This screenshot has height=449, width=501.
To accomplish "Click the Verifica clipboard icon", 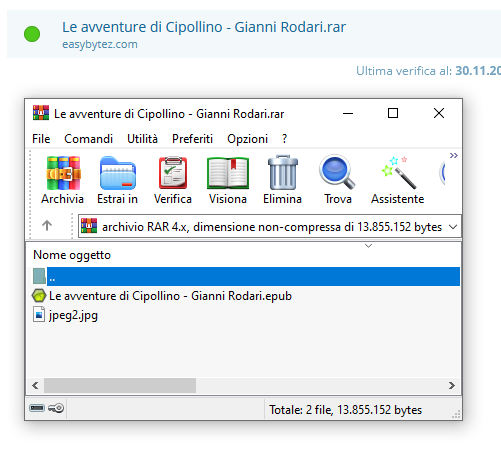I will click(x=173, y=173).
